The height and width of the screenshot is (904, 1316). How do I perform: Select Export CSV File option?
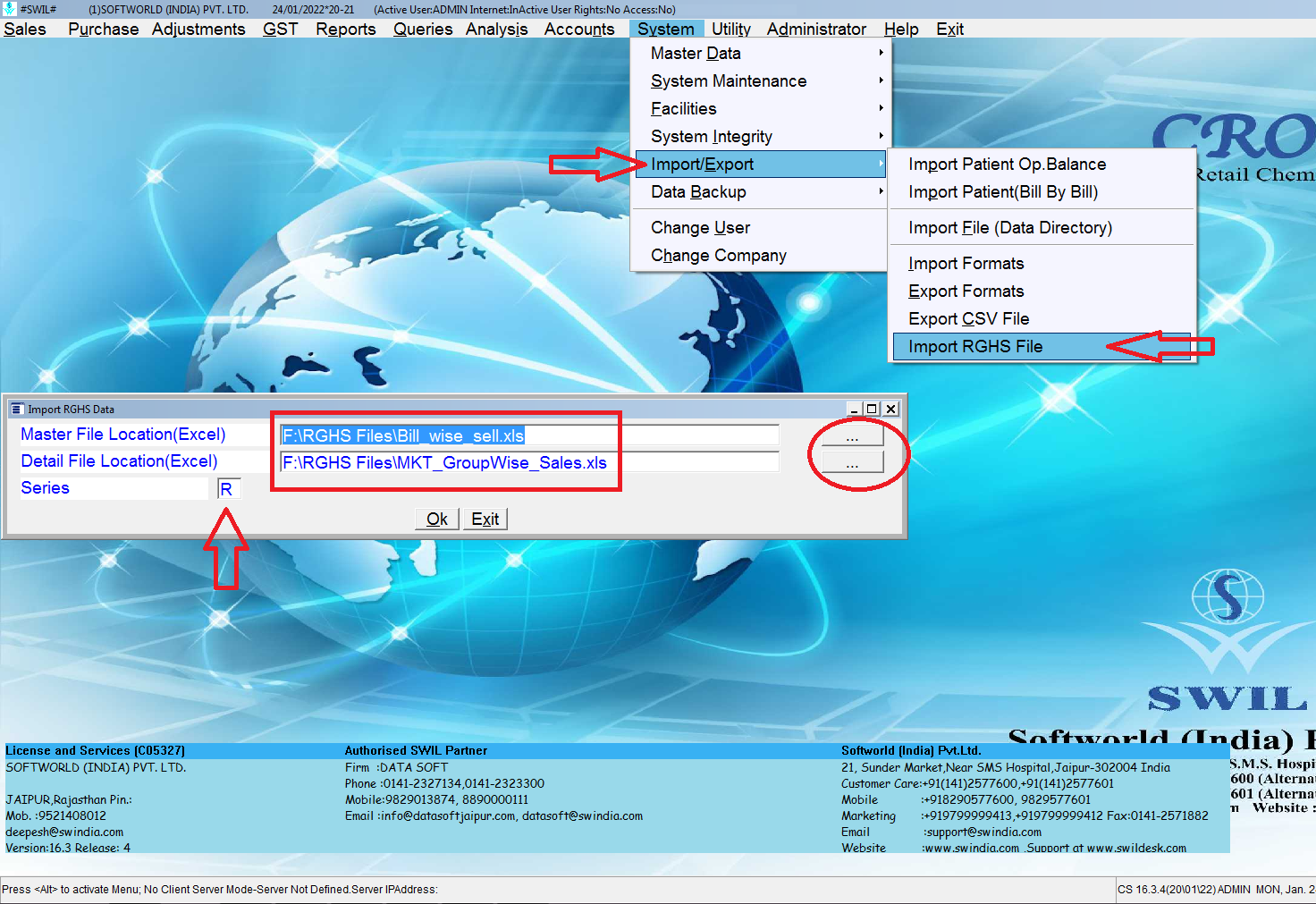1042,319
